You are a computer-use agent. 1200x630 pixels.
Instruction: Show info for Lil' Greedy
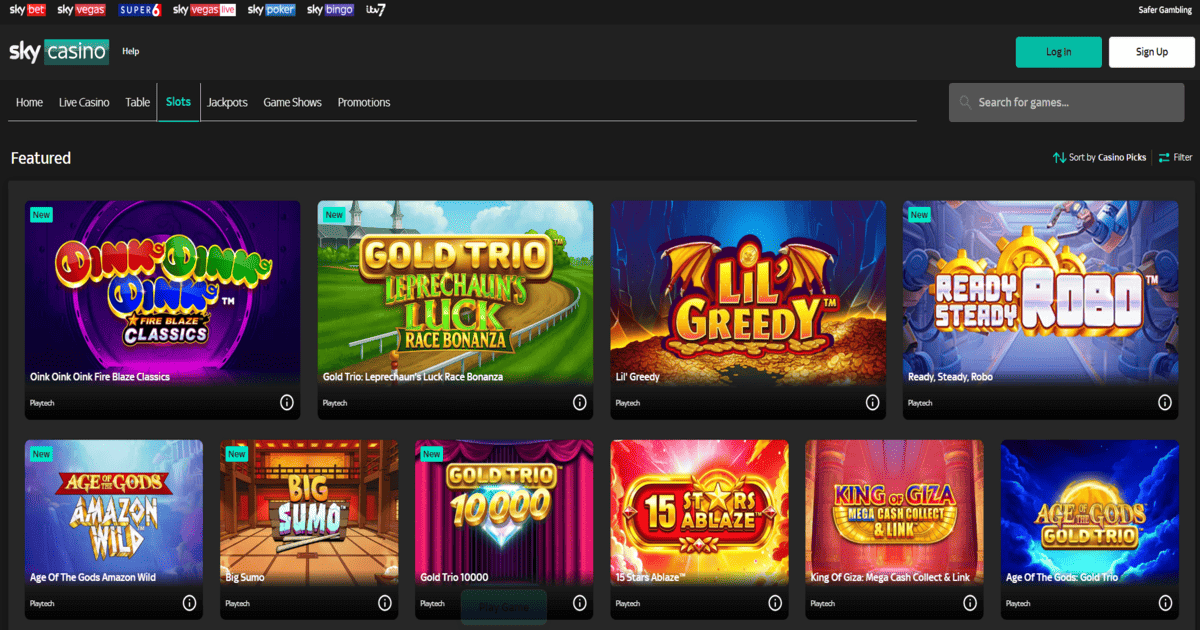872,402
